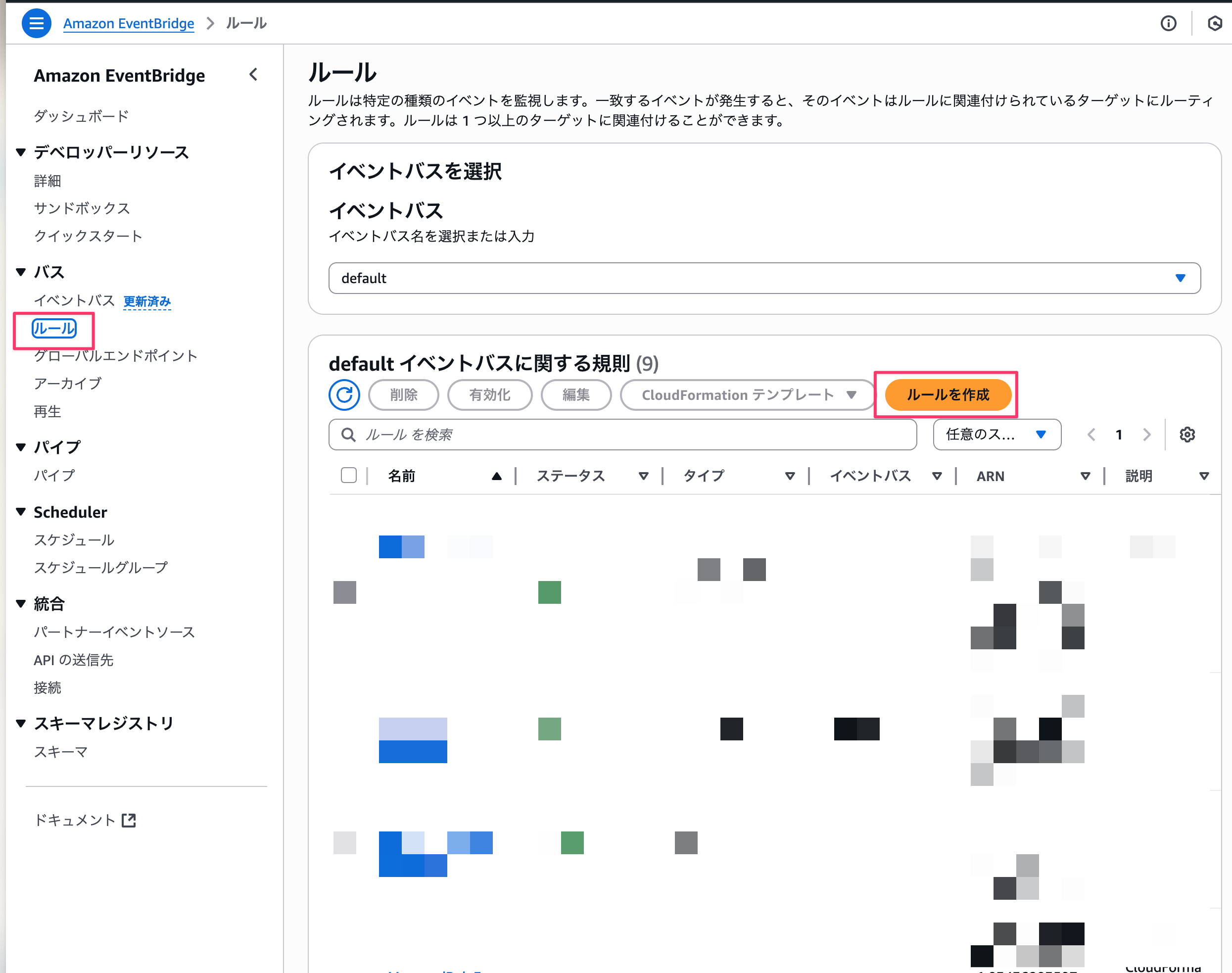
Task: Select ルール in the sidebar
Action: pyautogui.click(x=54, y=329)
